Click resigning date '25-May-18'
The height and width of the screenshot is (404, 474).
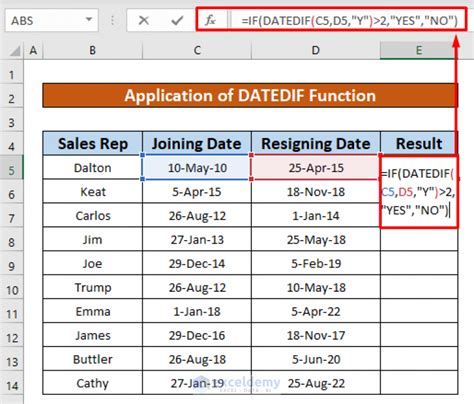[316, 240]
